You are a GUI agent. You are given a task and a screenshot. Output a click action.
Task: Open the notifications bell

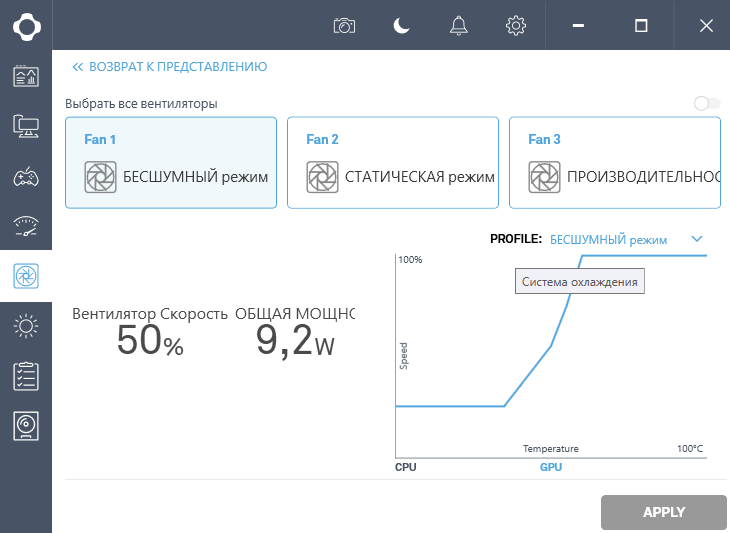point(459,26)
